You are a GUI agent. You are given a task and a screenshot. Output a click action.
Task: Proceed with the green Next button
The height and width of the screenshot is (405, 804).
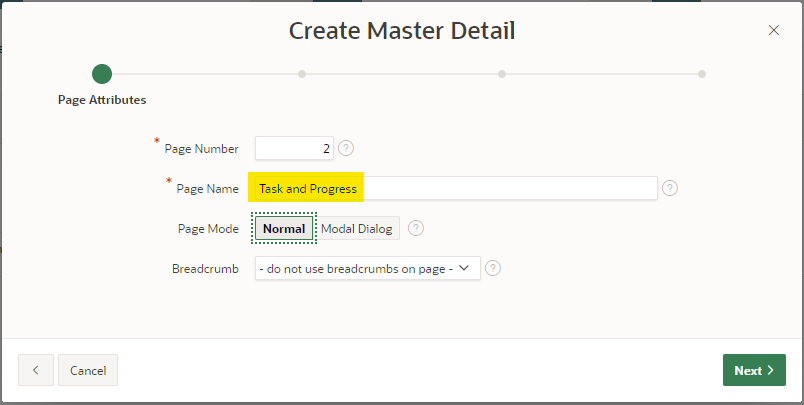coord(753,370)
